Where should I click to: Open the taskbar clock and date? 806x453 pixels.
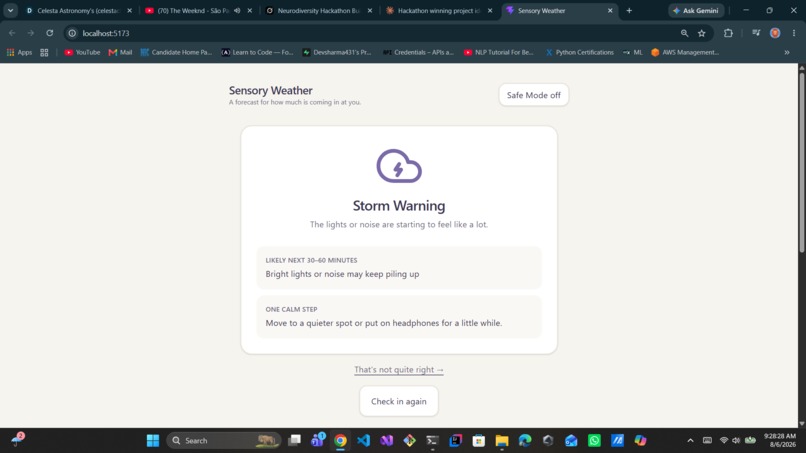[780, 440]
